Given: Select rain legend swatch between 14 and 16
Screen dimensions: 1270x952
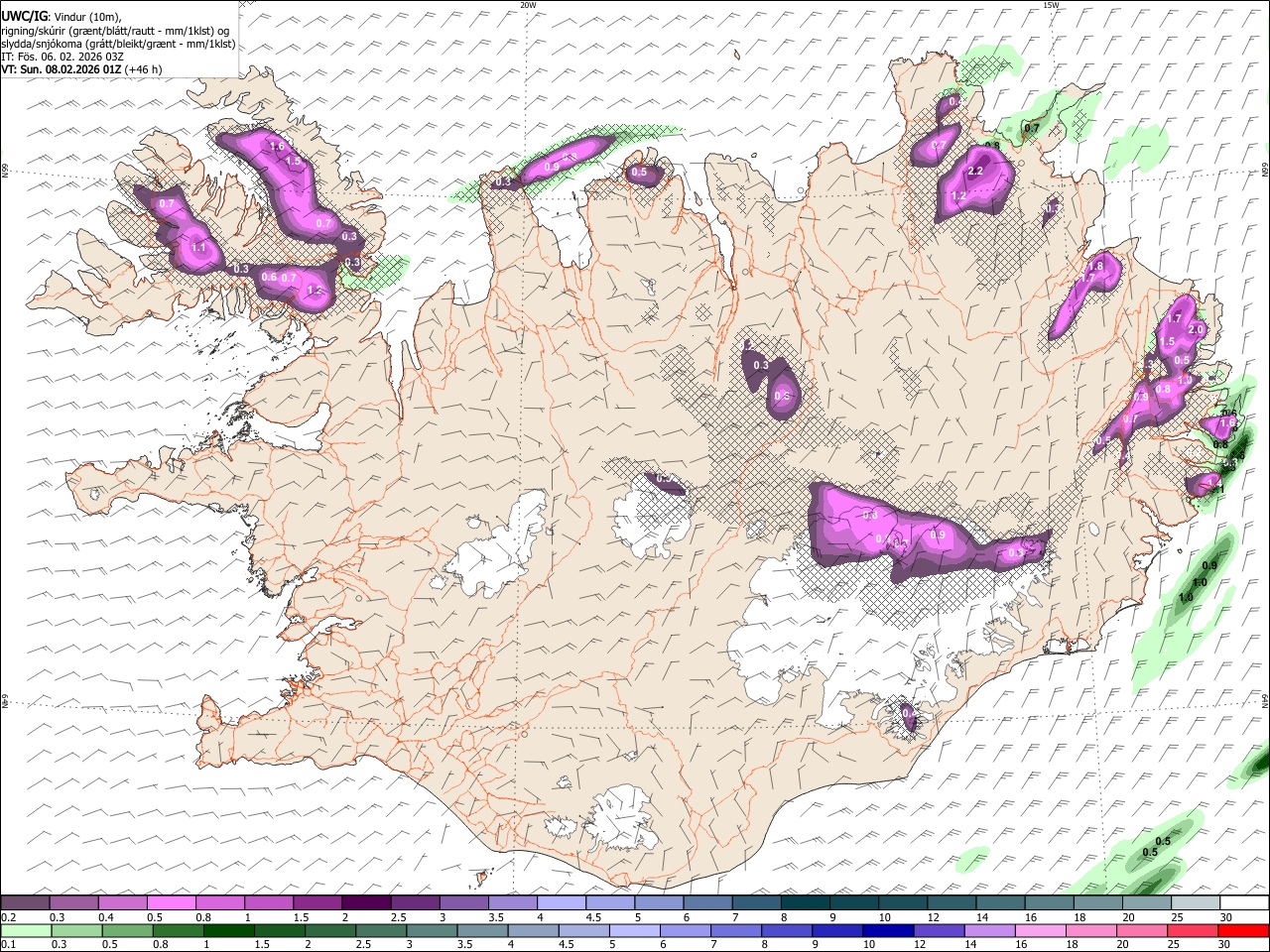Looking at the screenshot, I should 991,930.
